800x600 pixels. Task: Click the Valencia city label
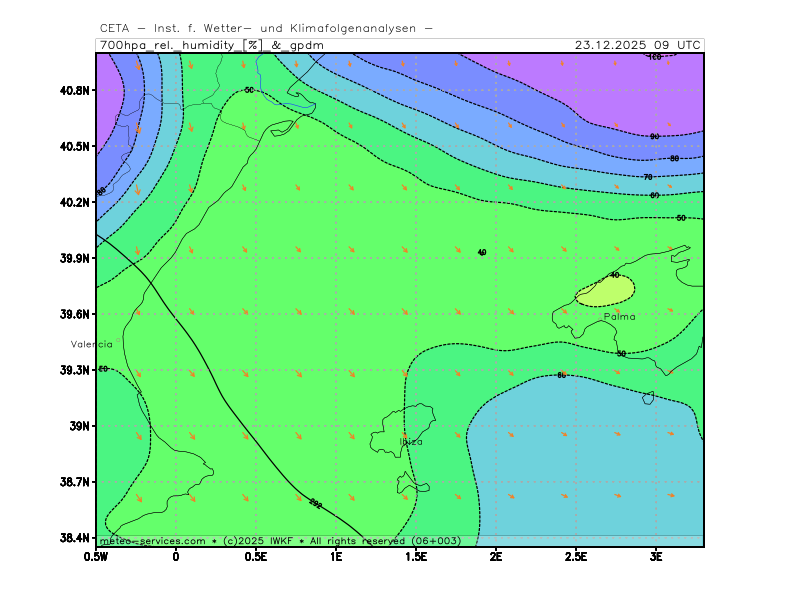coord(91,344)
